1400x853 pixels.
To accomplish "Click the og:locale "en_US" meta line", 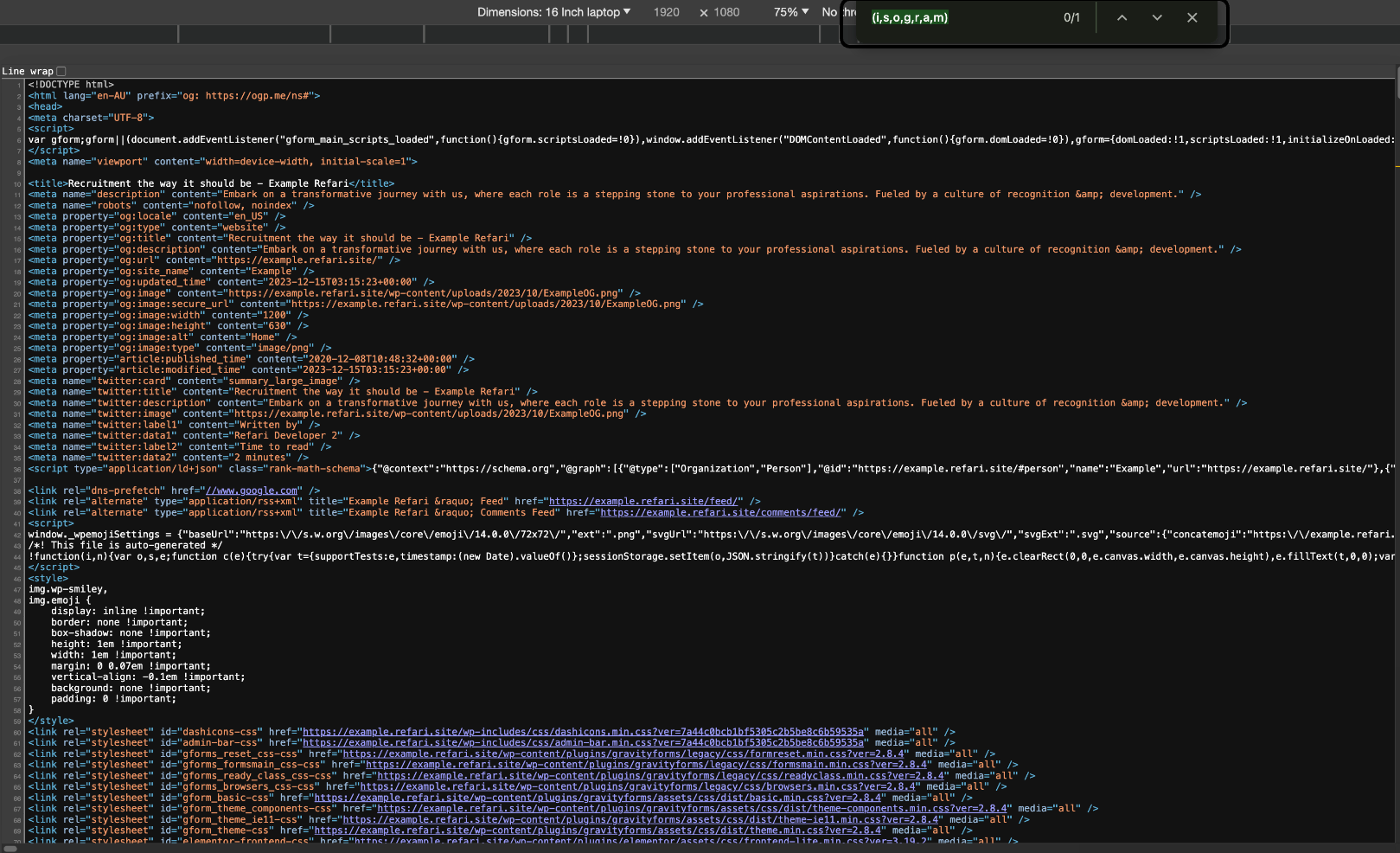I will click(x=157, y=216).
